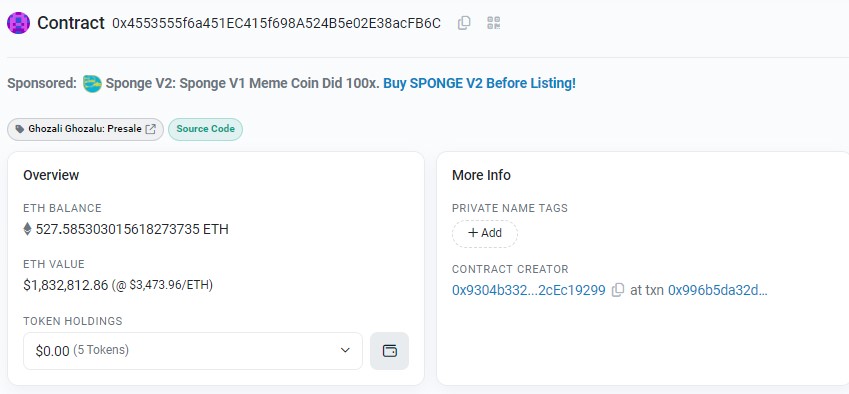Show the contract address QR code

point(493,23)
